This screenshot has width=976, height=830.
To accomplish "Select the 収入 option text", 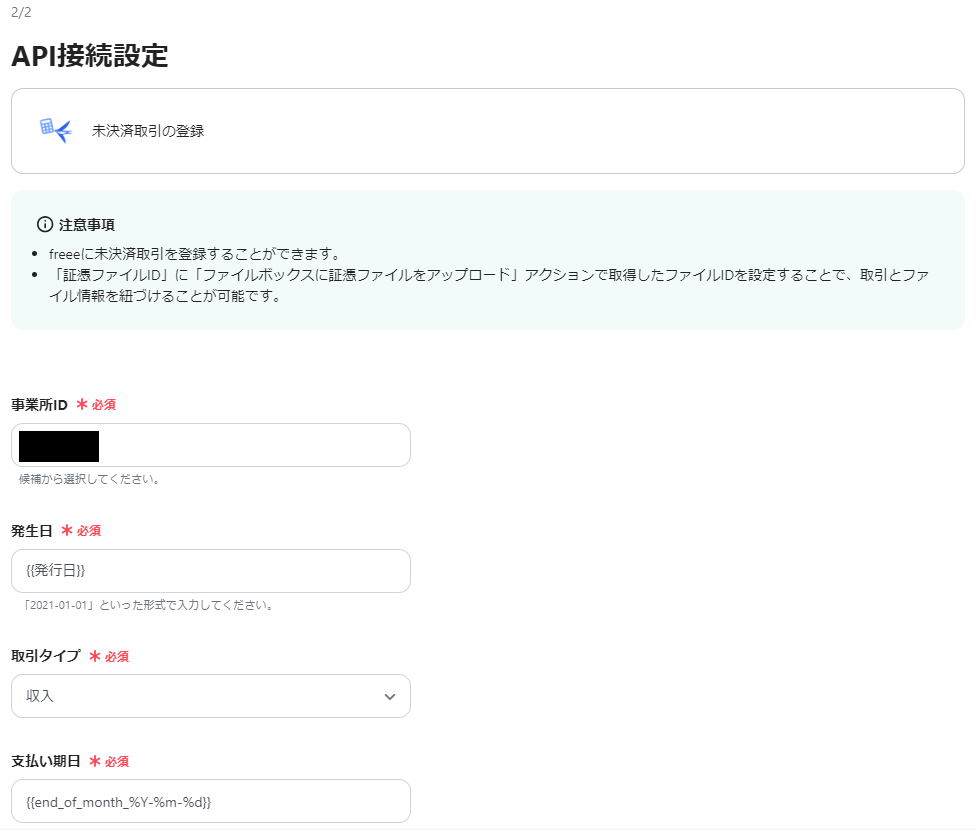I will tap(37, 696).
